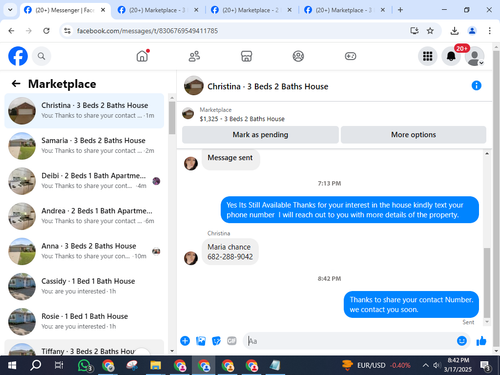Screen dimensions: 500x375
Task: Click scroll-down arrow of message thread
Action: pyautogui.click(x=487, y=322)
